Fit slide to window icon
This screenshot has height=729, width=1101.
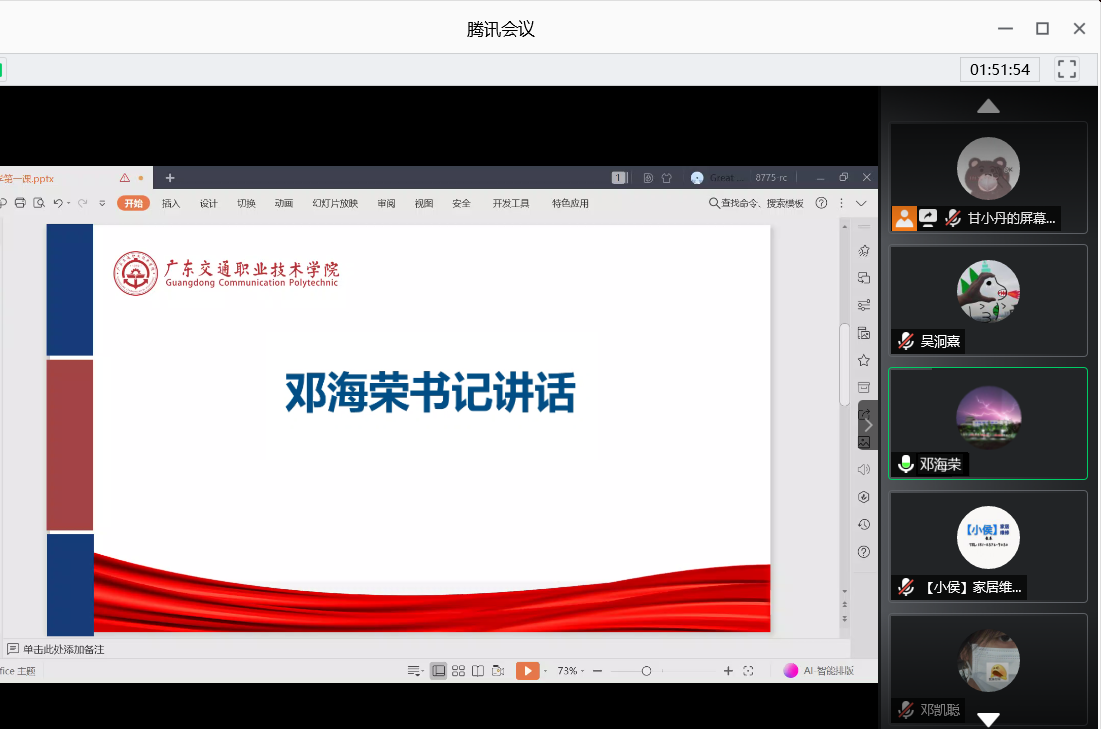[x=749, y=671]
